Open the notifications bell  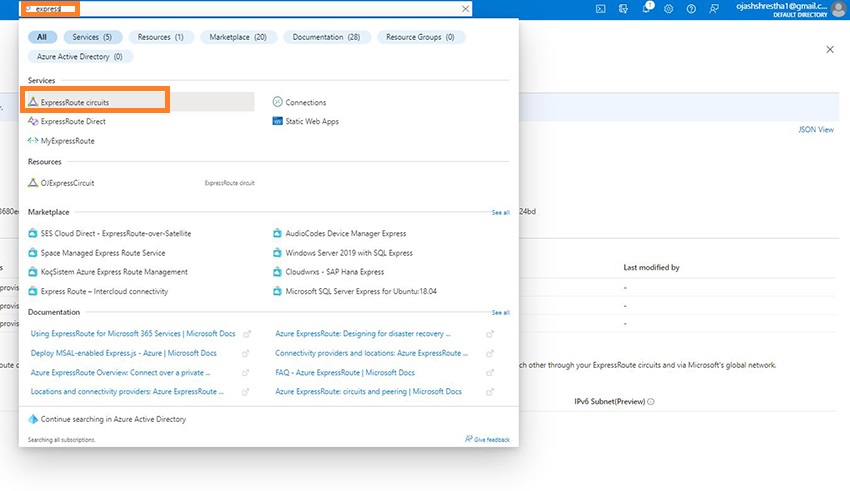645,9
